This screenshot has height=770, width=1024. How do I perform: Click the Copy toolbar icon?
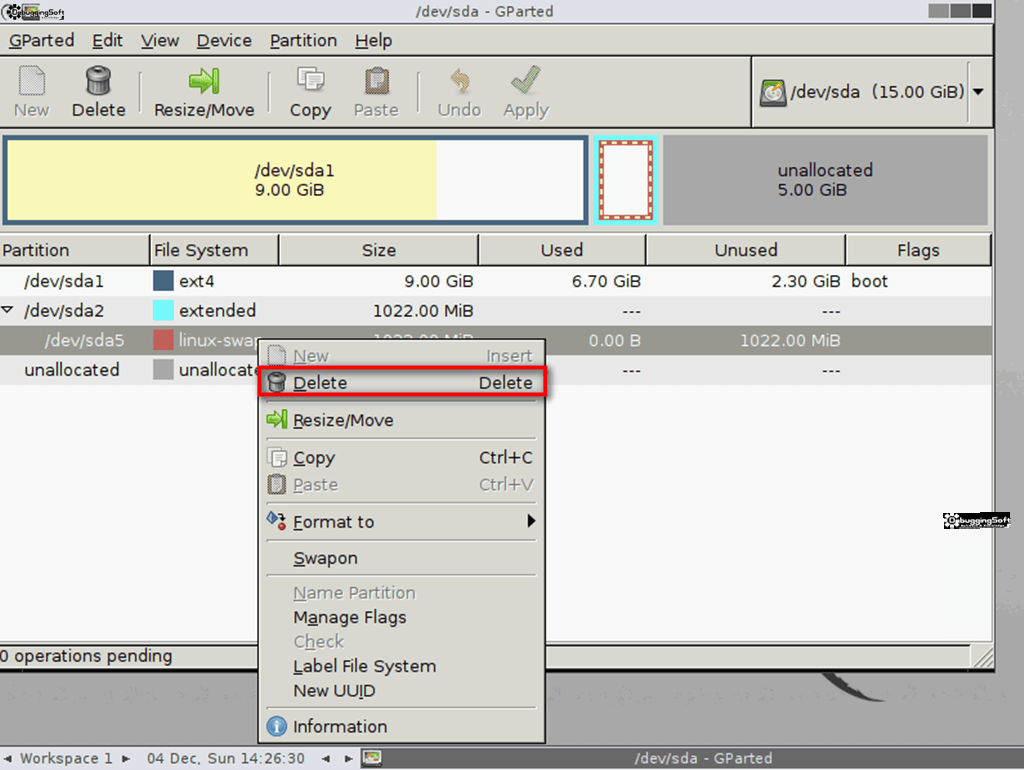tap(310, 81)
